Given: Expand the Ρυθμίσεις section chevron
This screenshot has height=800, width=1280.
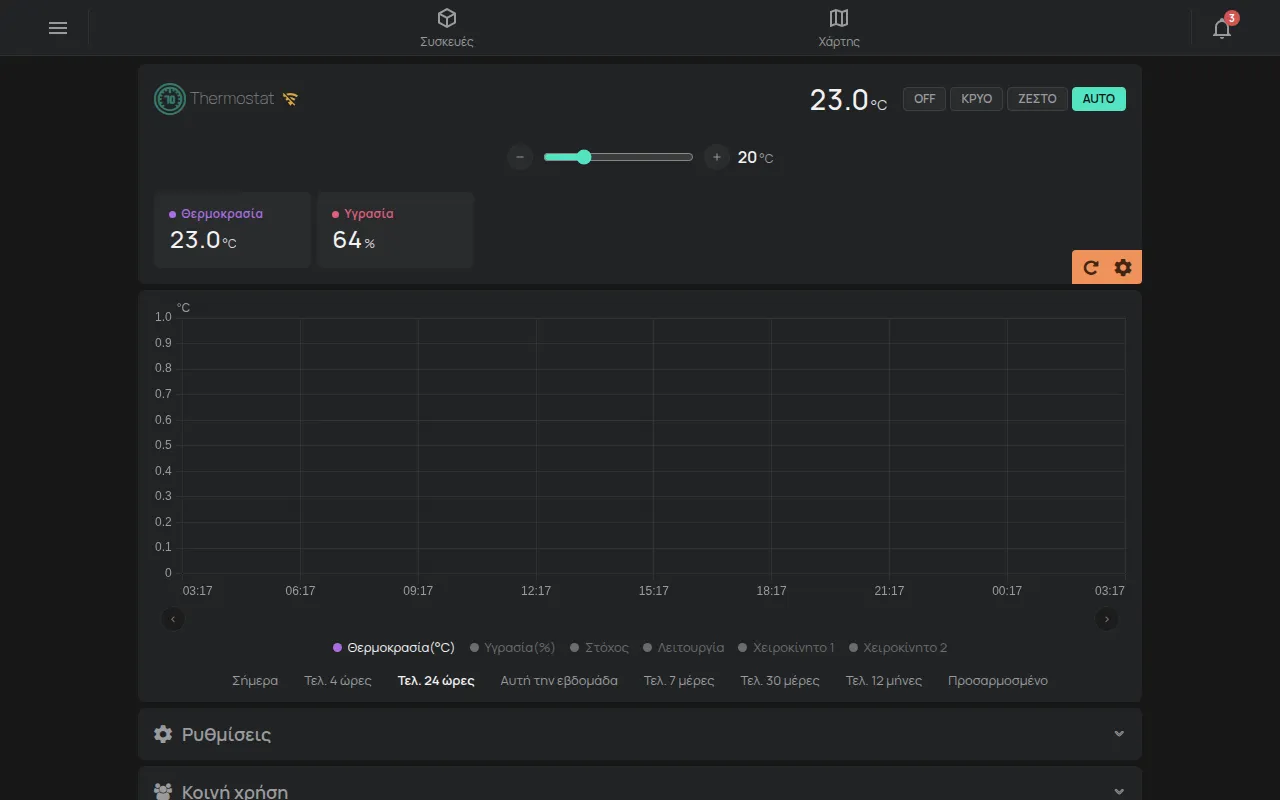Looking at the screenshot, I should coord(1119,734).
